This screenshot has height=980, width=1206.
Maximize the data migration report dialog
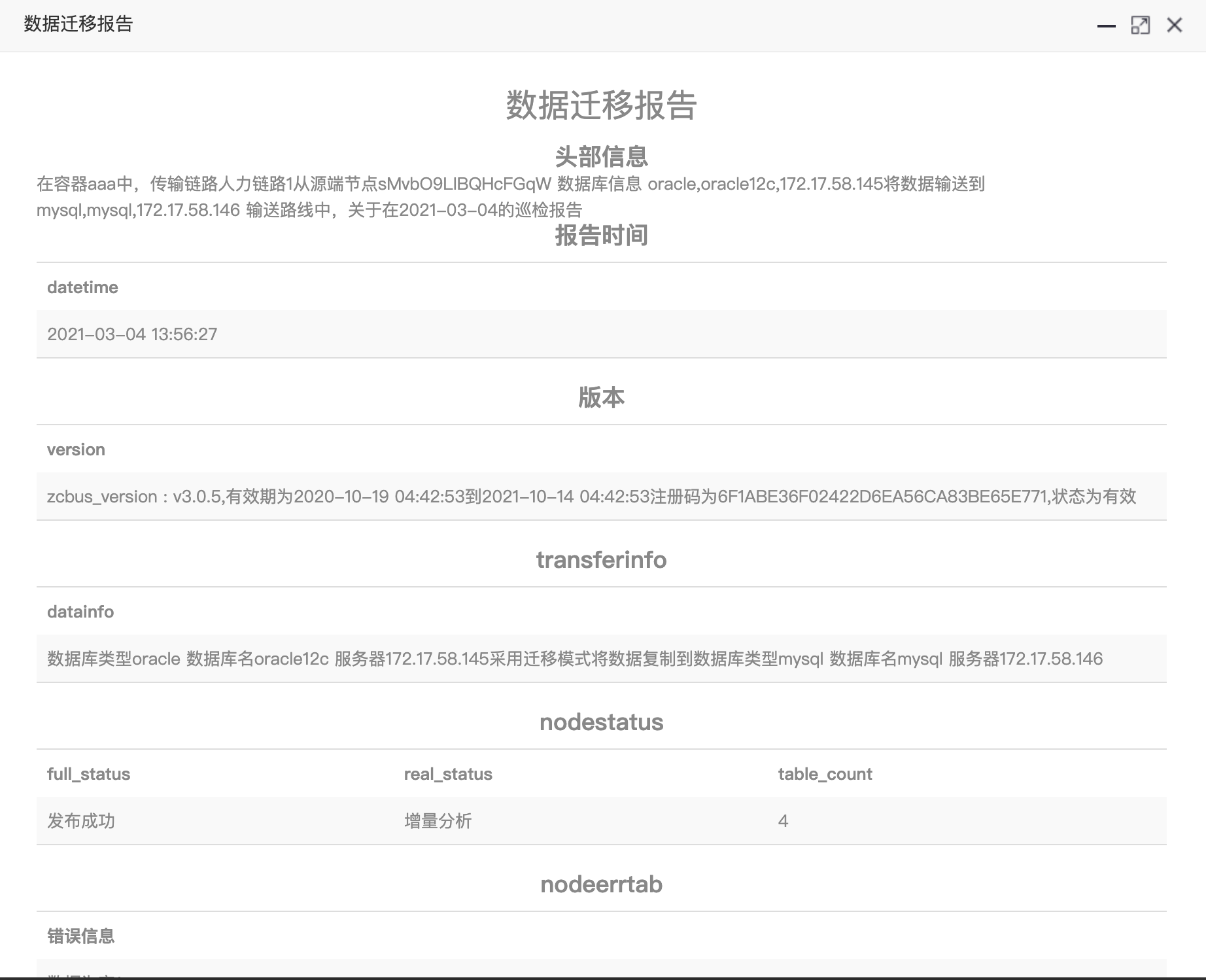1140,26
